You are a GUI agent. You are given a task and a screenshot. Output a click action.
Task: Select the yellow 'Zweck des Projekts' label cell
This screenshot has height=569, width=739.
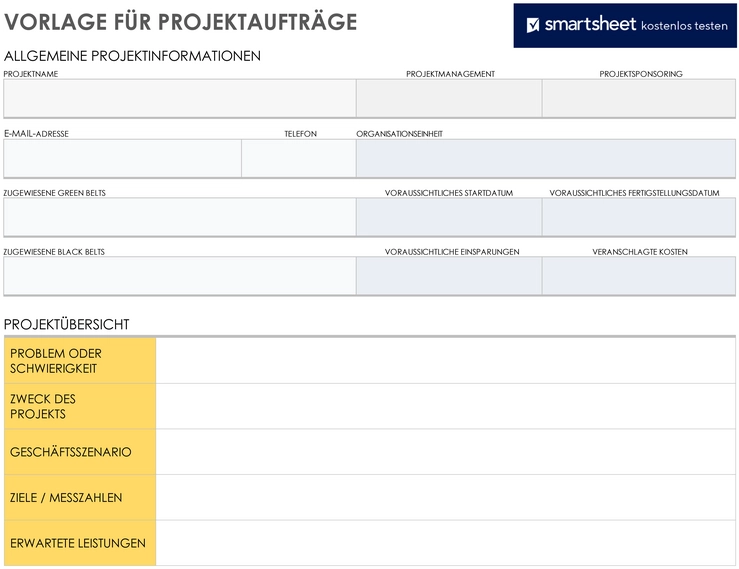click(80, 406)
